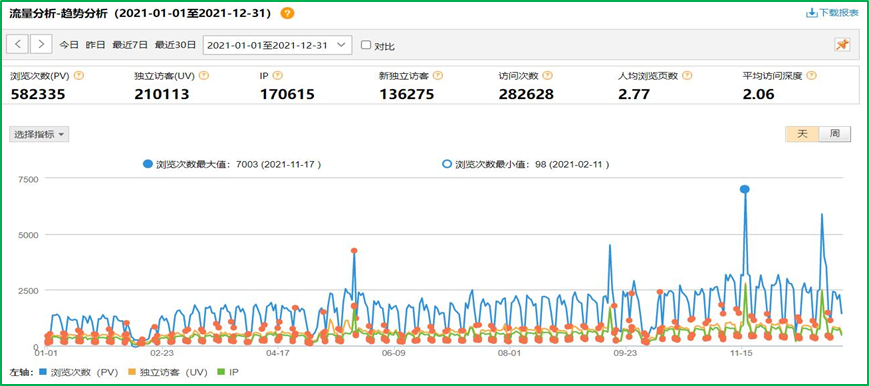Select 最近7日 time filter
The height and width of the screenshot is (386, 869).
pyautogui.click(x=130, y=45)
